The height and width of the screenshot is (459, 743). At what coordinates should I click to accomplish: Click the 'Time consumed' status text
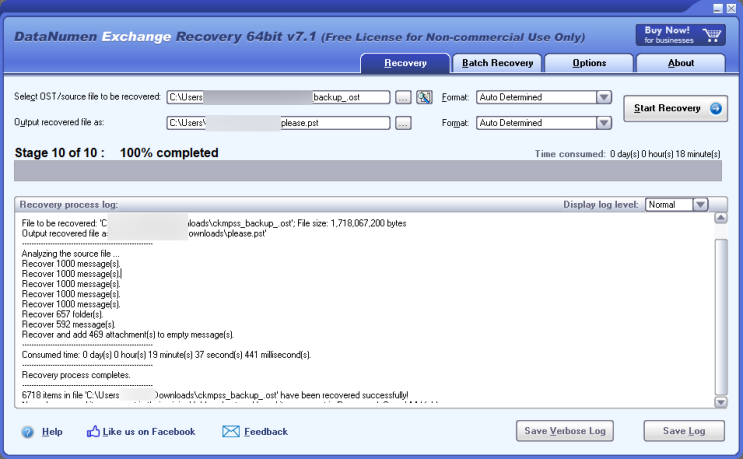627,154
